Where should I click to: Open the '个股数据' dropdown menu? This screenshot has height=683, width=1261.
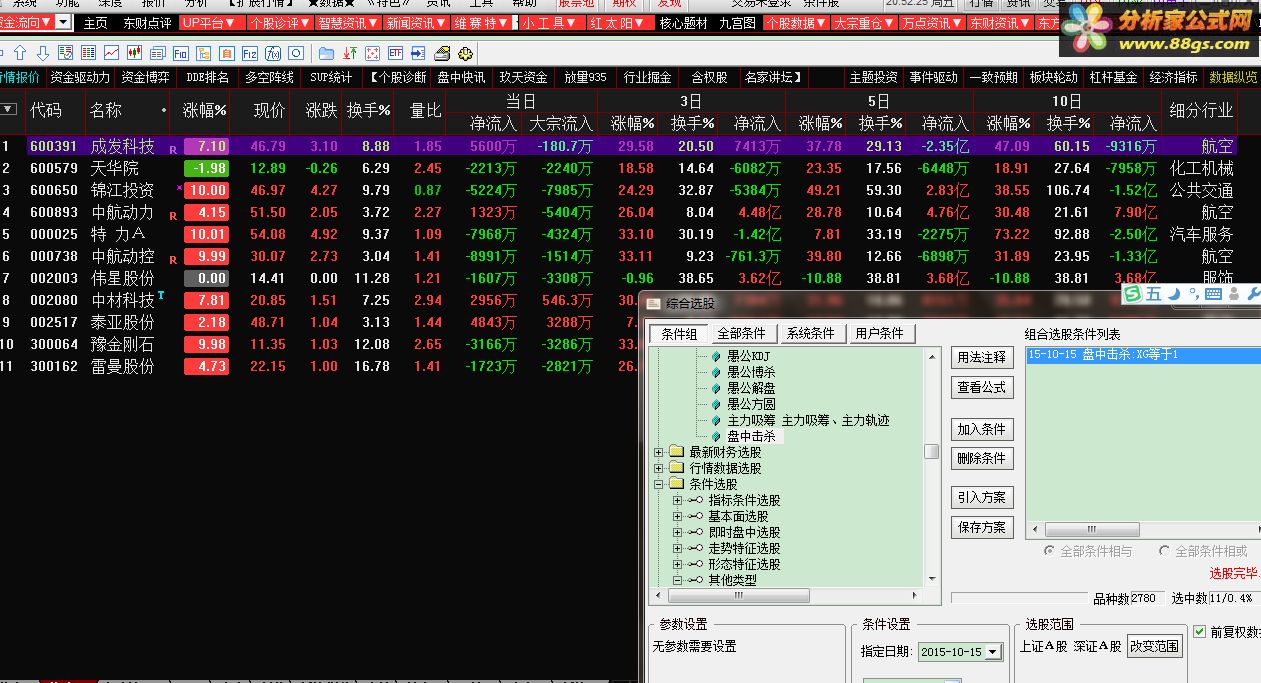[x=797, y=22]
